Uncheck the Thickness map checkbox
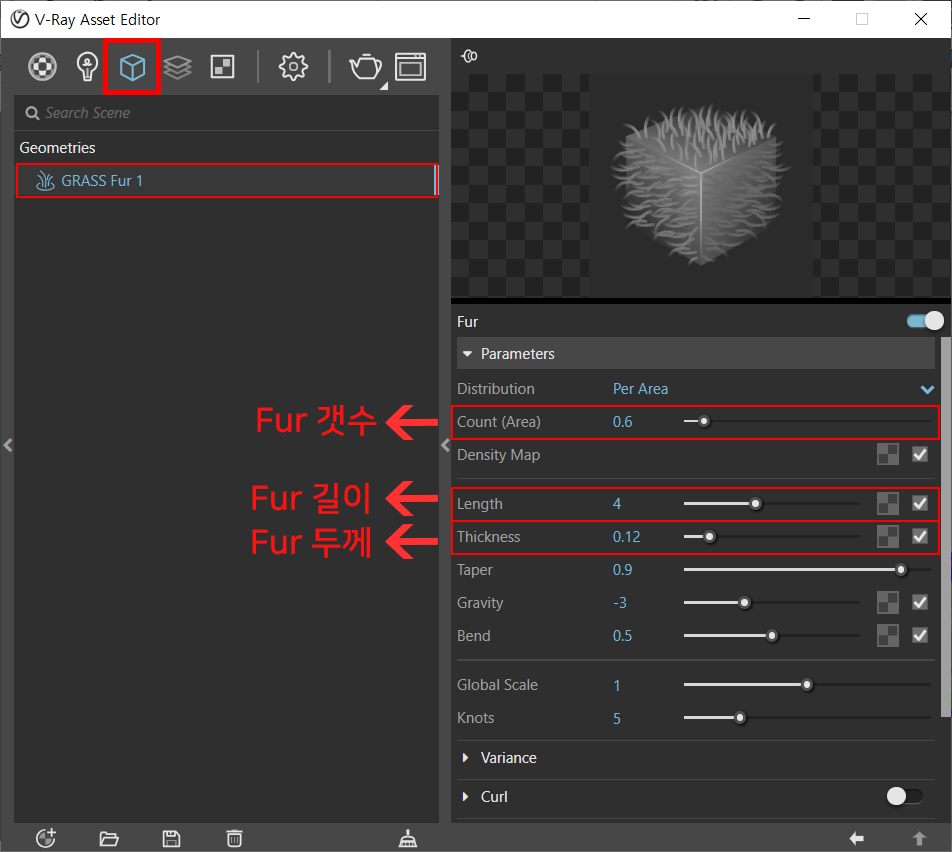The image size is (952, 852). [x=920, y=536]
